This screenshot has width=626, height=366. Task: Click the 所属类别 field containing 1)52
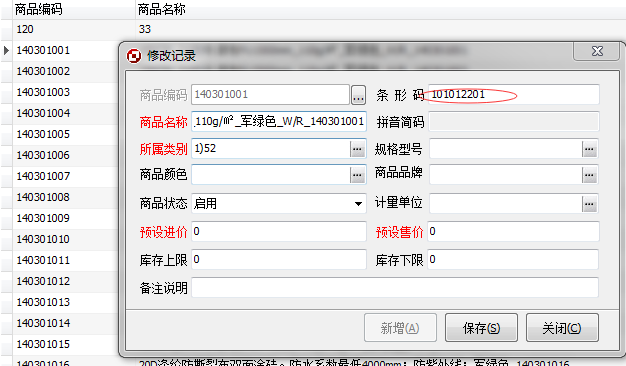[271, 149]
